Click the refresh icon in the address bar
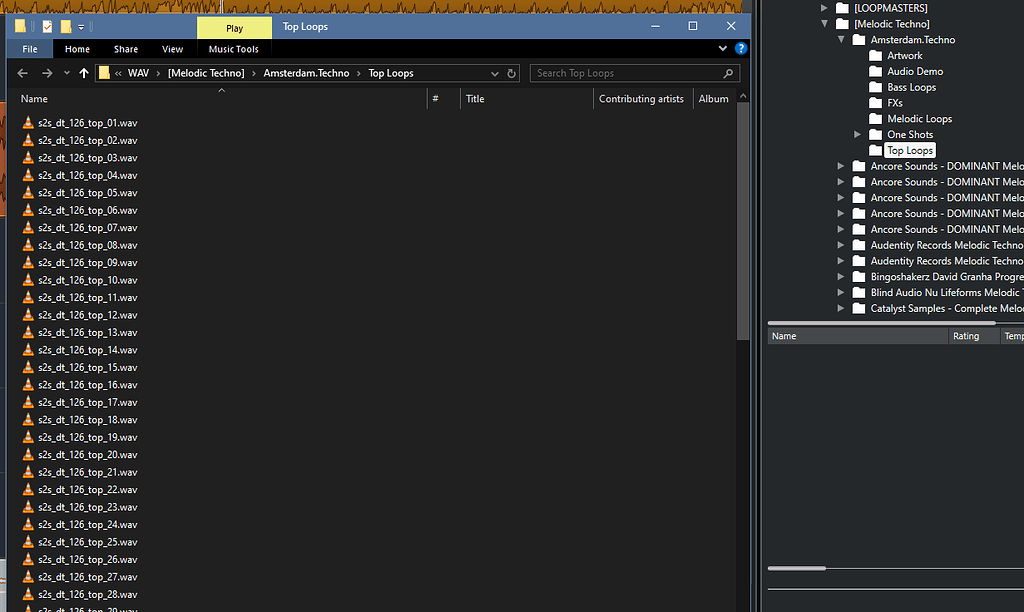Screen dimensions: 1024x612 click(510, 72)
